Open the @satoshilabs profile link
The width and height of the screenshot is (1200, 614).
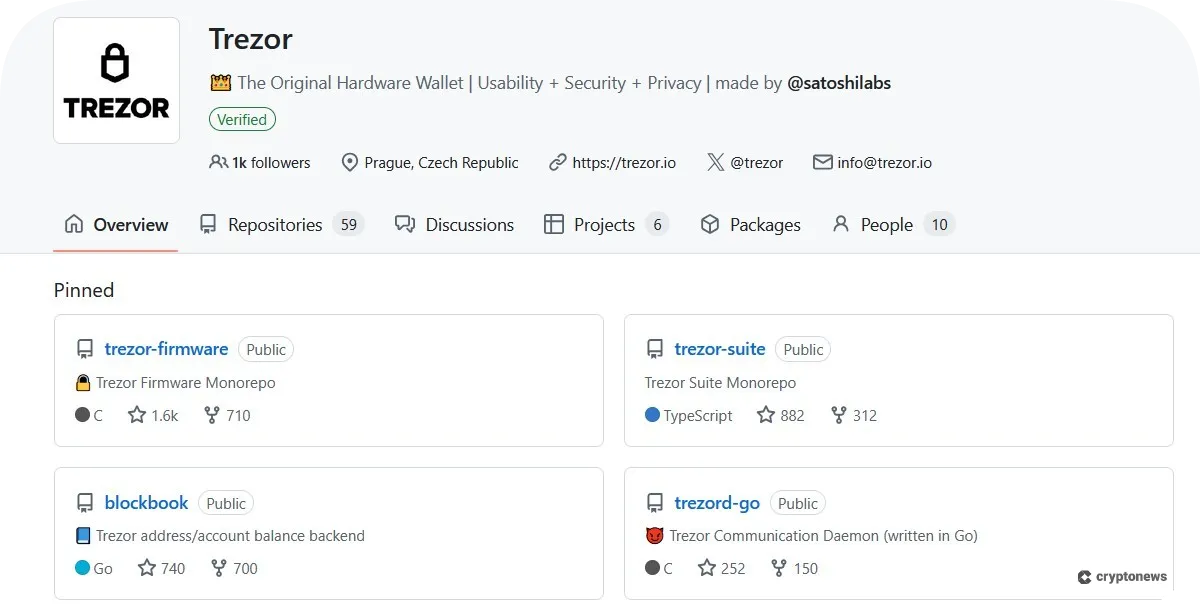[839, 83]
